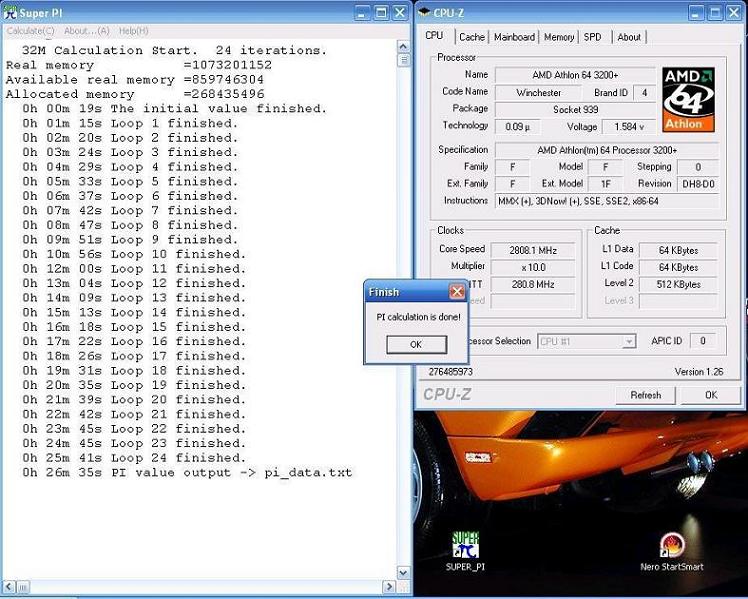Screen dimensions: 748x599
Task: Click the Brand ID value 4
Action: pos(644,93)
